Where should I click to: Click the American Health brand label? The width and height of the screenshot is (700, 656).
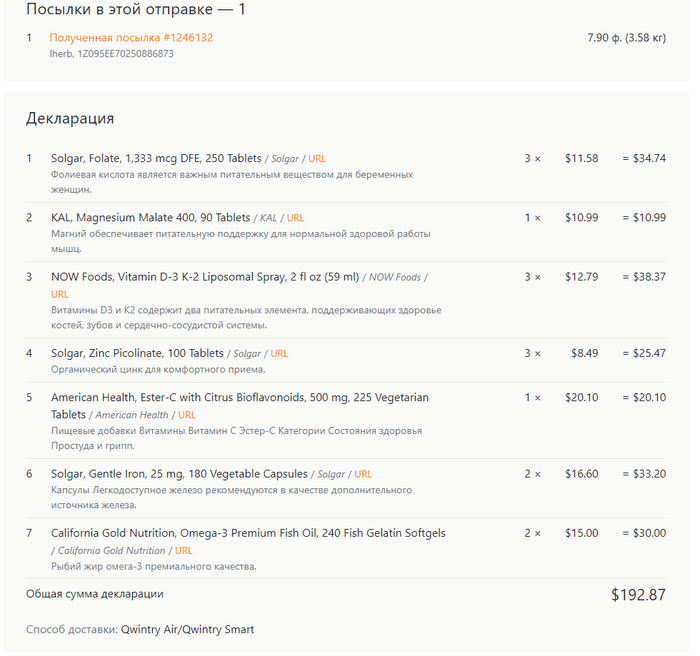pos(133,415)
